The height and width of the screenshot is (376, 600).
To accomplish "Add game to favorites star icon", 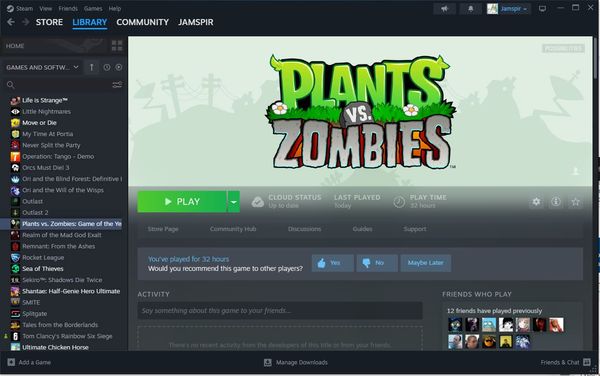I will (x=575, y=202).
